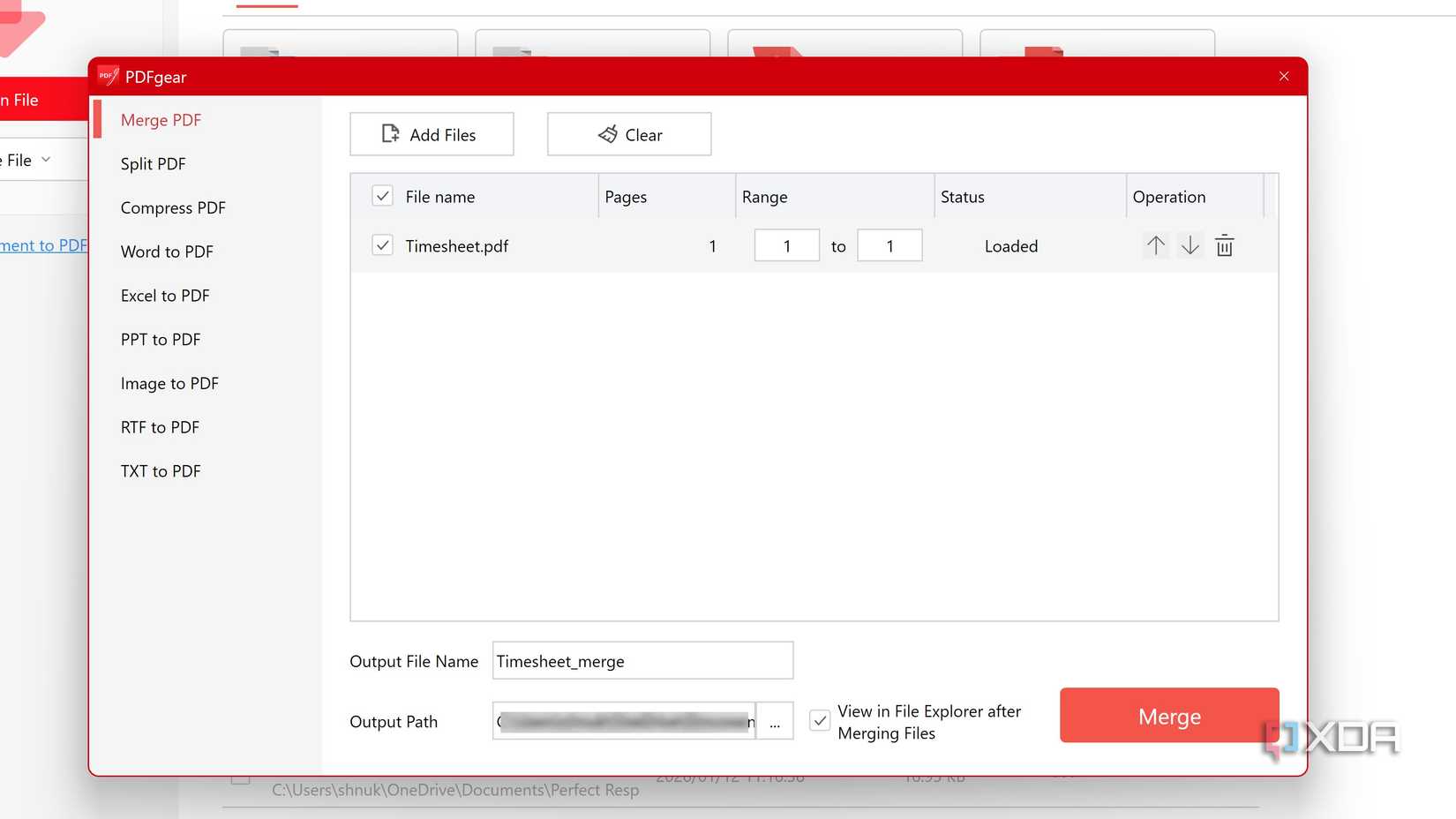Disable View in File Explorer after Merging Files
Image resolution: width=1456 pixels, height=819 pixels.
pyautogui.click(x=820, y=721)
